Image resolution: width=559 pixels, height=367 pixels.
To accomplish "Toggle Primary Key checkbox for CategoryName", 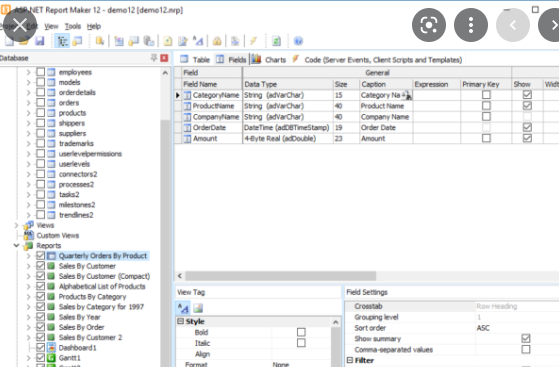I will (486, 95).
